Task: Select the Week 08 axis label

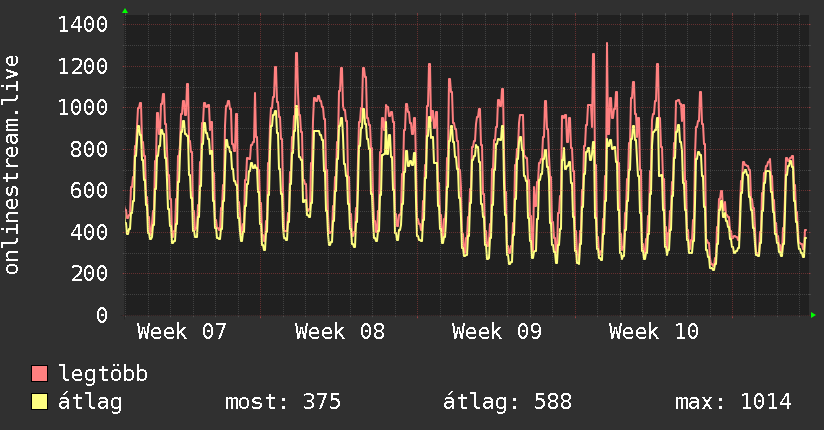Action: 340,331
